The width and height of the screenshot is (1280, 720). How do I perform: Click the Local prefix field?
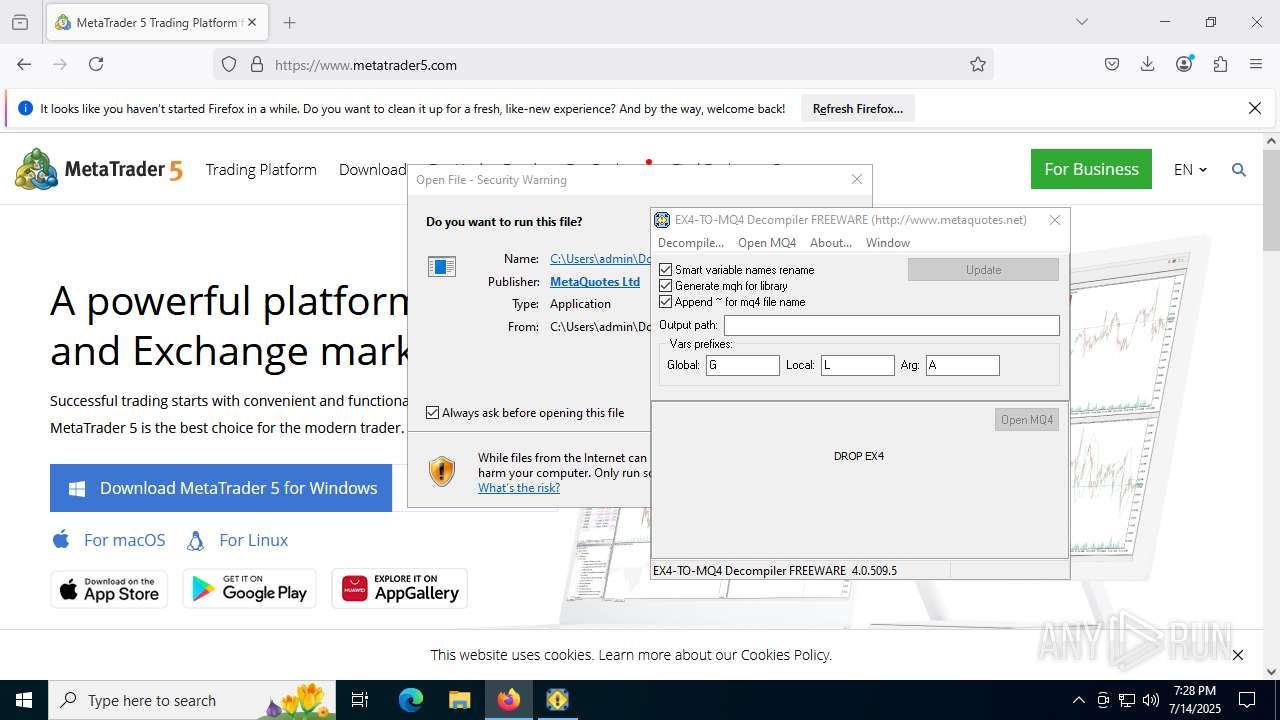tap(858, 365)
